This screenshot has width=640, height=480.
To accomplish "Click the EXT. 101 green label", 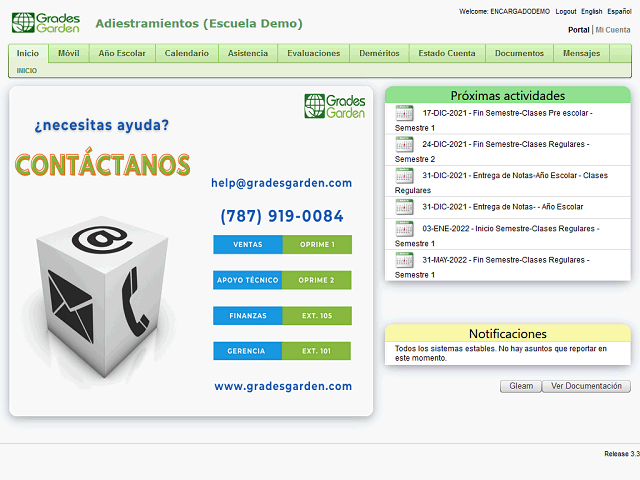I will [x=316, y=351].
